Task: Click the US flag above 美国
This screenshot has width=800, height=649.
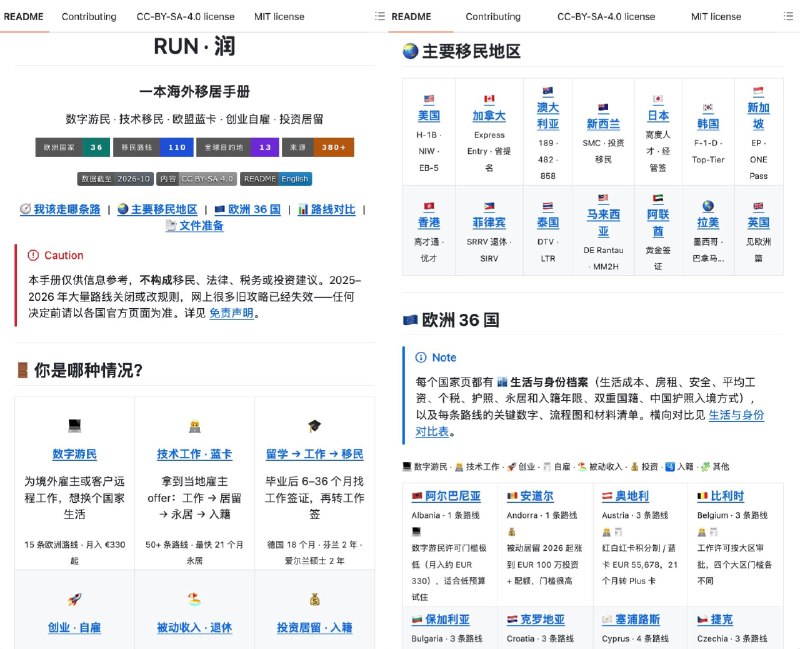Action: 429,99
